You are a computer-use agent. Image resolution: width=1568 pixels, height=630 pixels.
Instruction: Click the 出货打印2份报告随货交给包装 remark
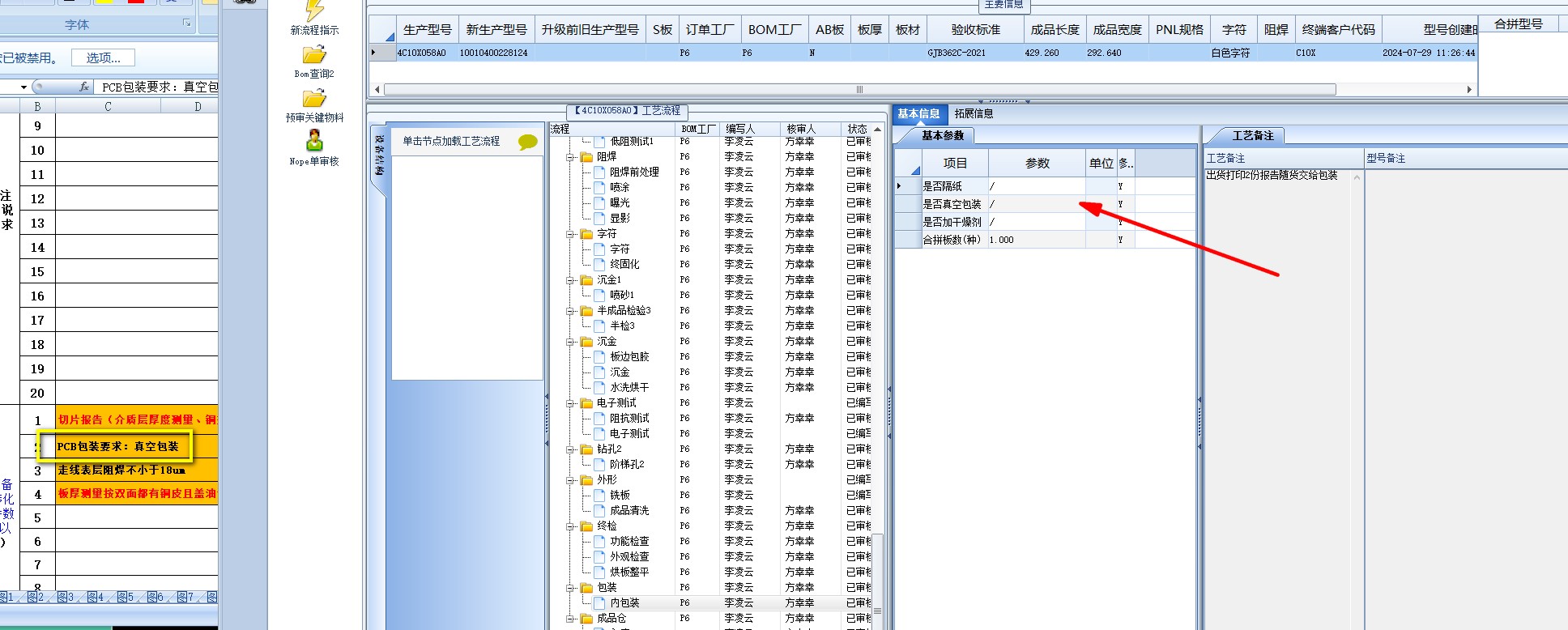click(x=1272, y=175)
